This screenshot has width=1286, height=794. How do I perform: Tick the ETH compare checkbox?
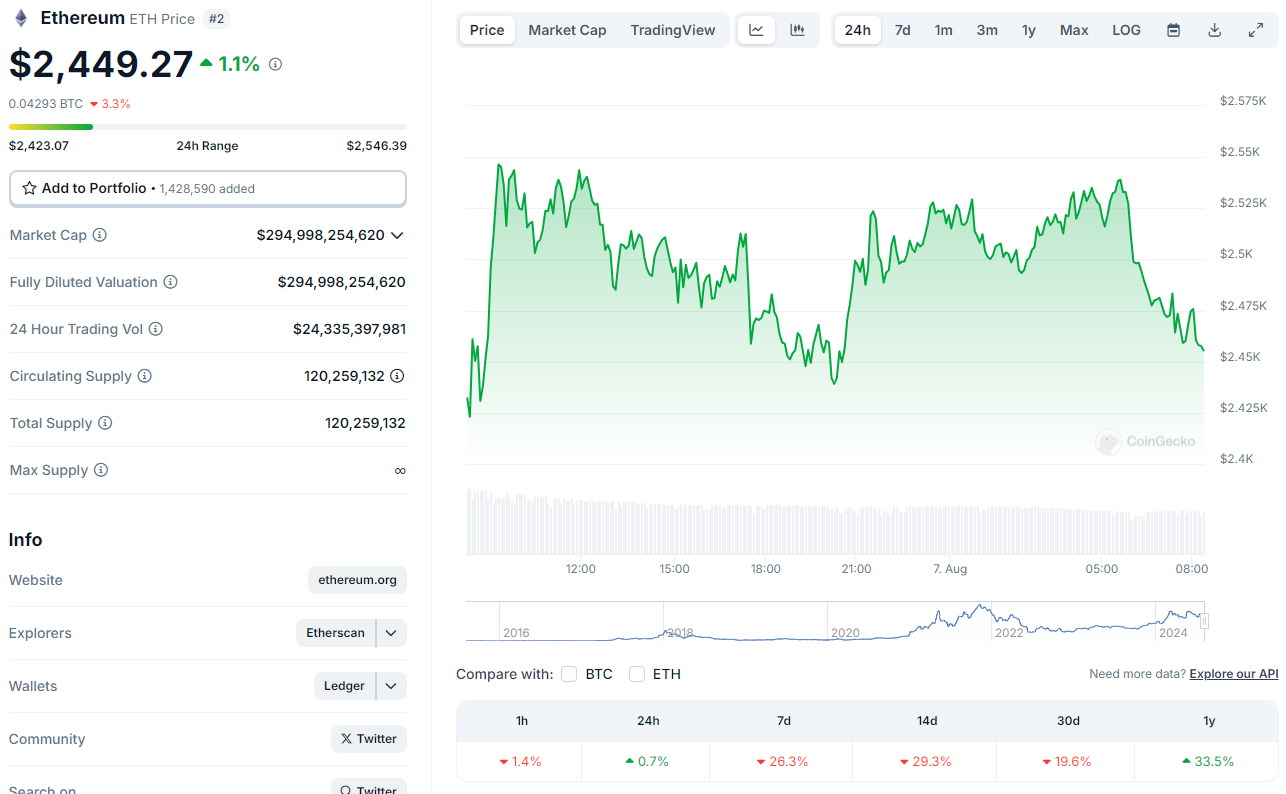tap(637, 674)
